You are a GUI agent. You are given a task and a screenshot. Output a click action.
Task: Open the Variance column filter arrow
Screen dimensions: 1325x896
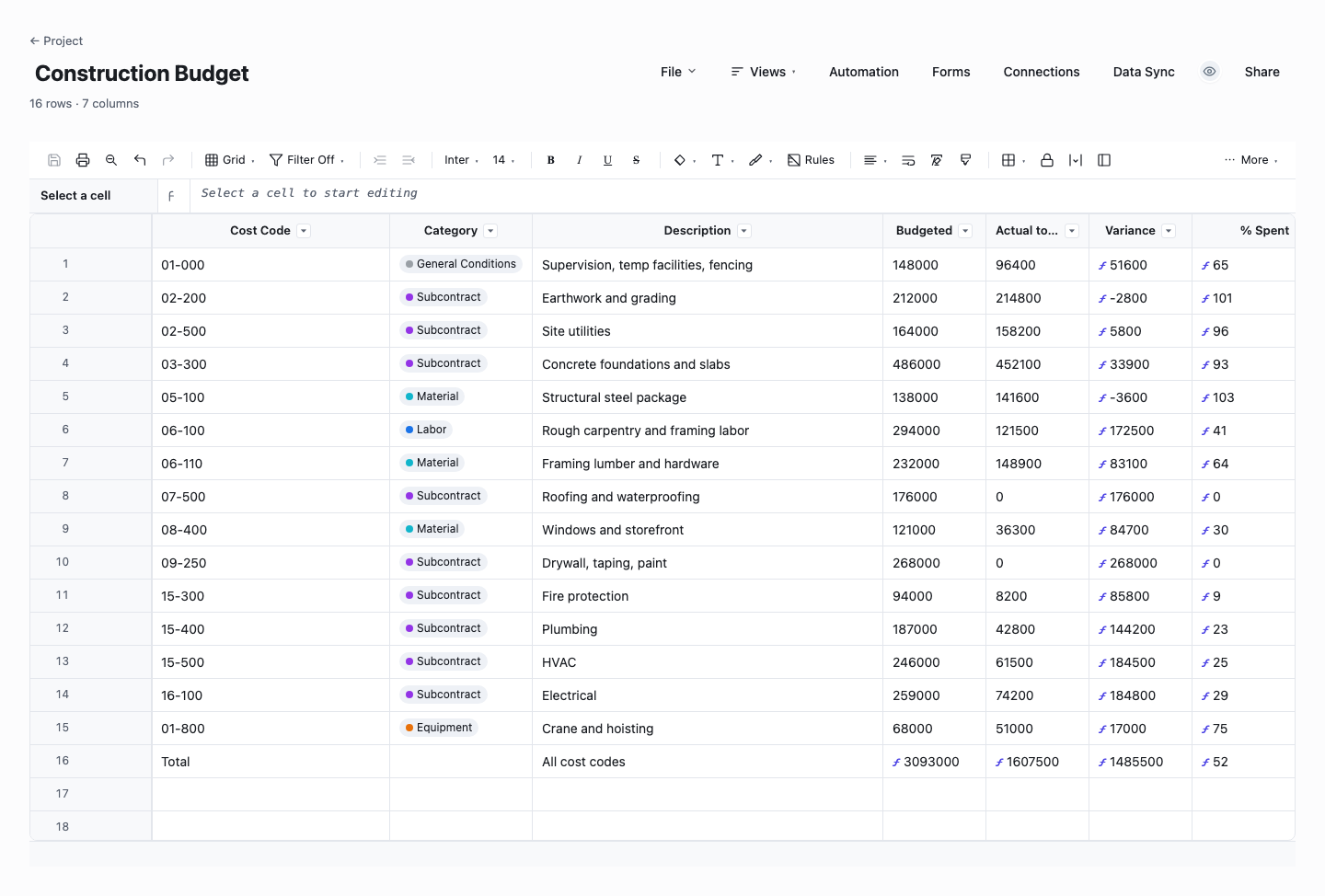pos(1169,231)
